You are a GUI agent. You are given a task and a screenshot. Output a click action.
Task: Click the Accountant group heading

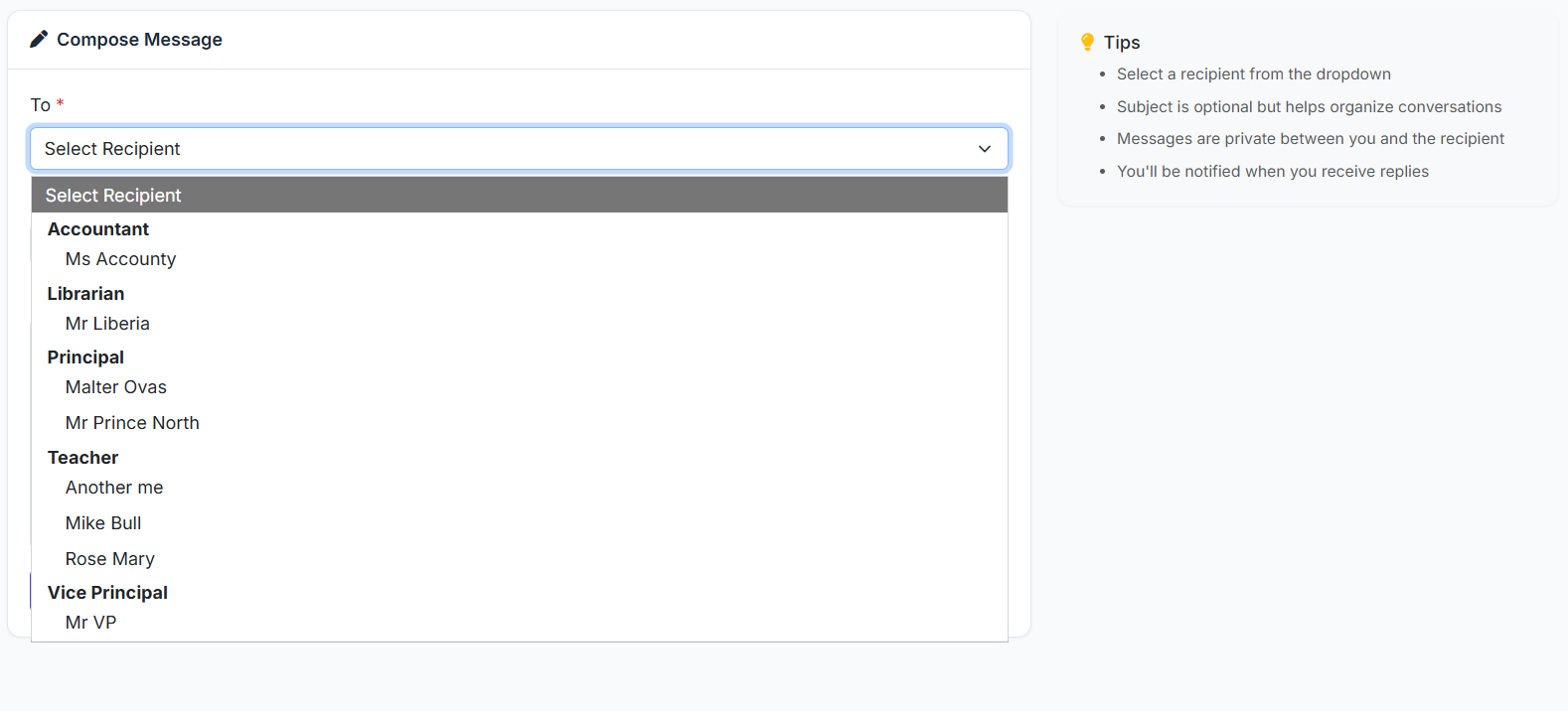pyautogui.click(x=98, y=229)
